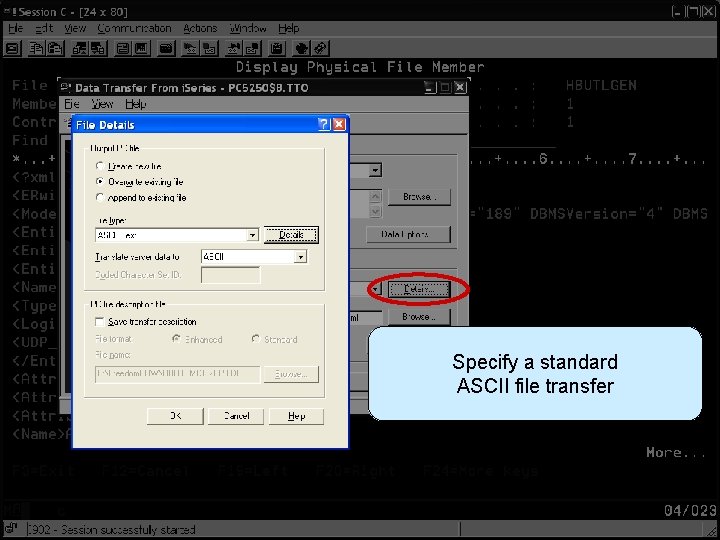Choose Enhanced file format radio button
Screen dimensions: 720x540
click(x=176, y=339)
